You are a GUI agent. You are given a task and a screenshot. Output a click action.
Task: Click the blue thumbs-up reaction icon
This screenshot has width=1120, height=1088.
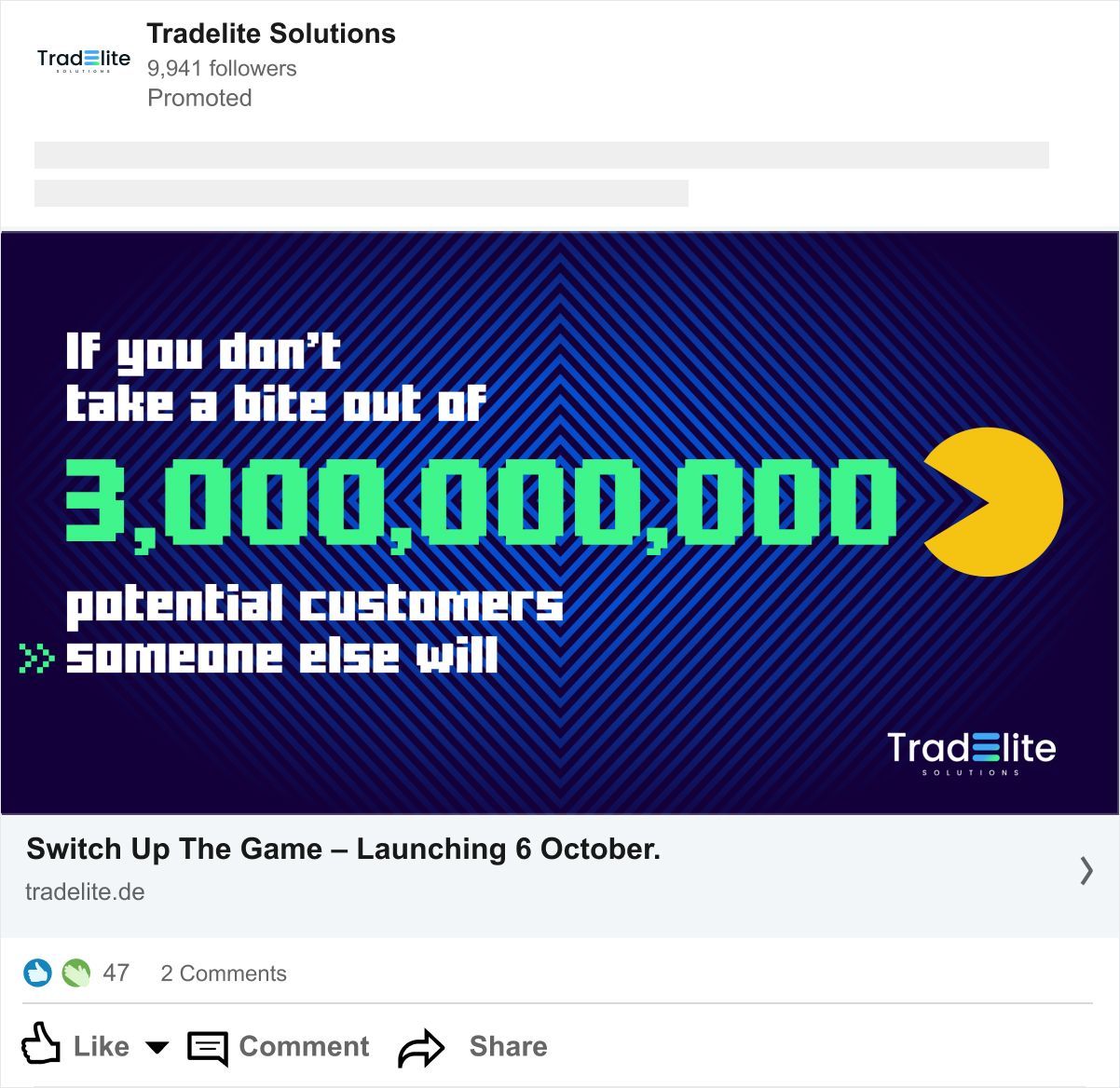pyautogui.click(x=37, y=973)
